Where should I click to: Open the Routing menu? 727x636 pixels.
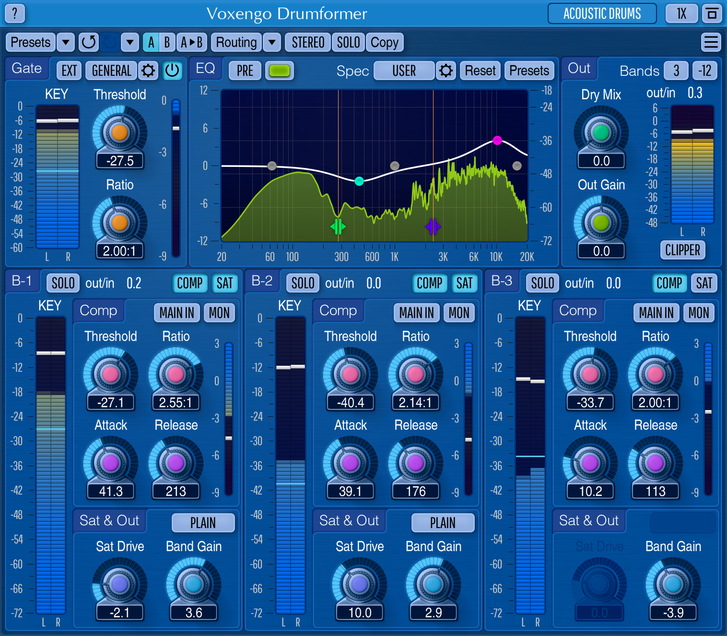[x=236, y=42]
